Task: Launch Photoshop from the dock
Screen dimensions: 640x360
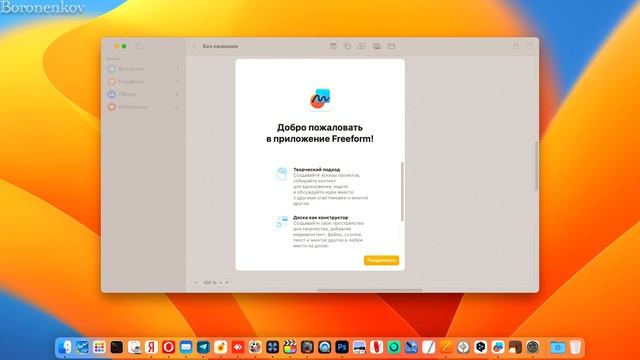Action: pos(342,347)
